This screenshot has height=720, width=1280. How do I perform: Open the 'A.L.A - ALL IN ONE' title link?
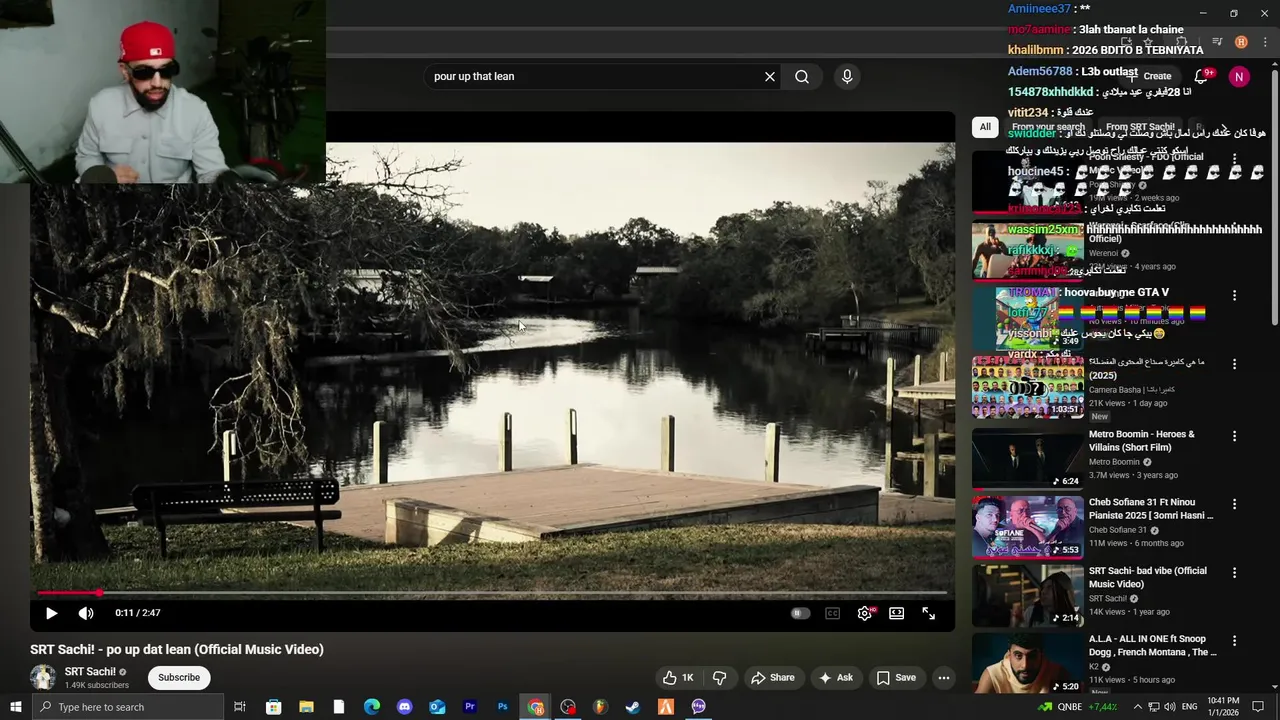[x=1153, y=645]
